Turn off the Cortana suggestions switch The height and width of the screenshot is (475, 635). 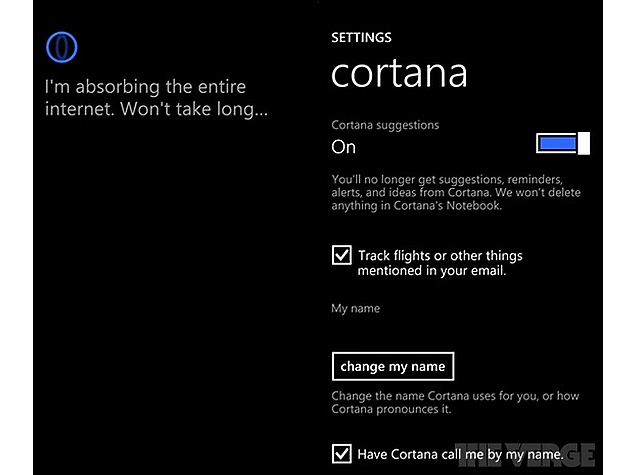tap(563, 143)
